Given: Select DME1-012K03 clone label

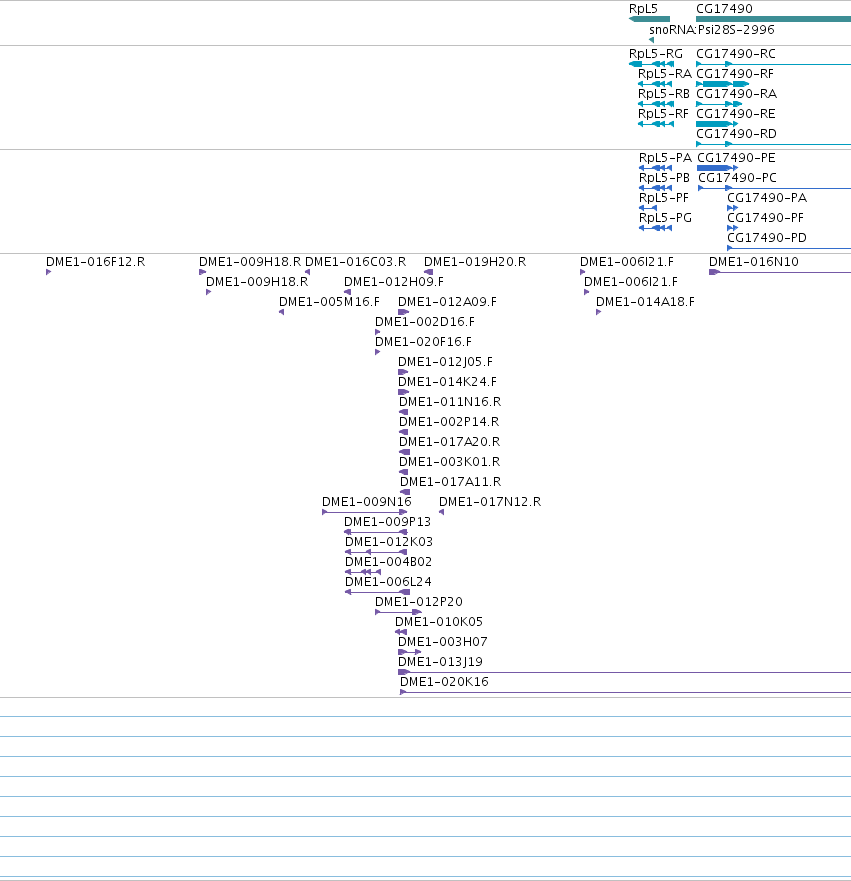Looking at the screenshot, I should 389,542.
